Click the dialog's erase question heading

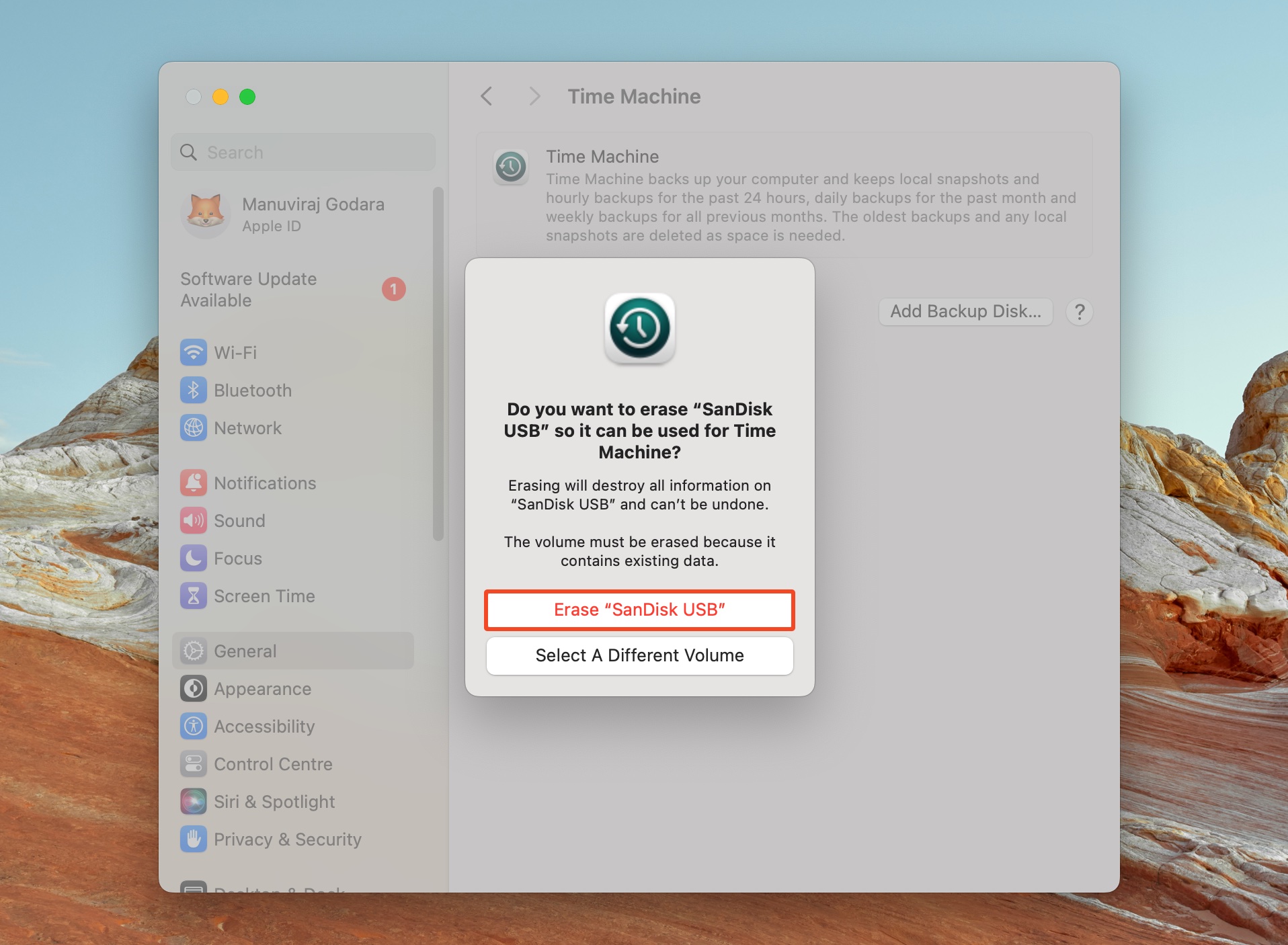(640, 431)
